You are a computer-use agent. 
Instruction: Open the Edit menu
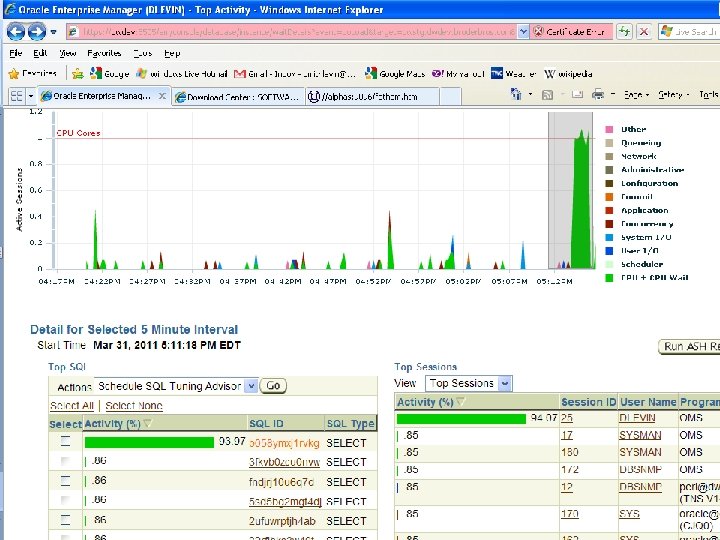[x=40, y=53]
